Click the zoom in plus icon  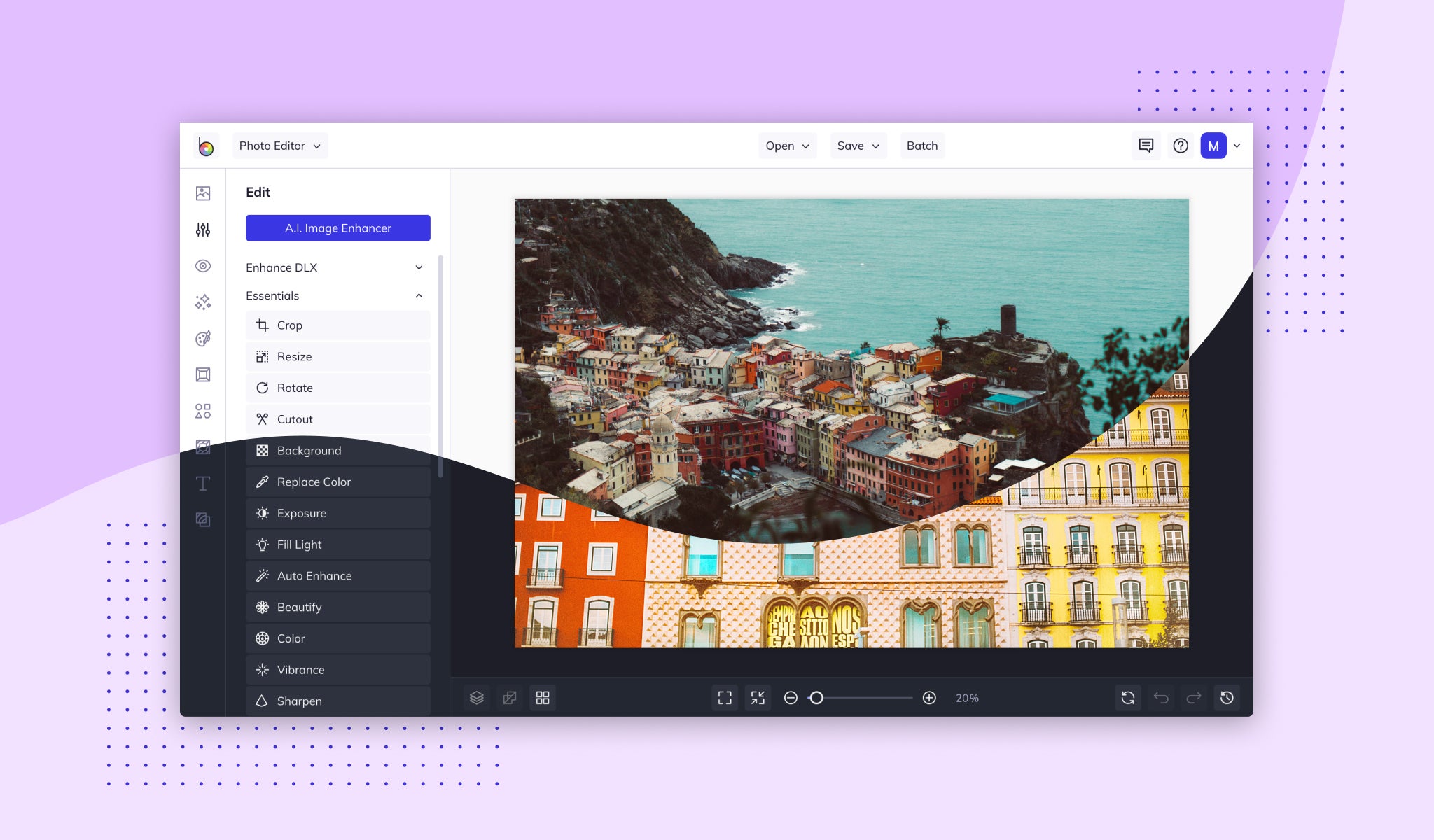929,698
